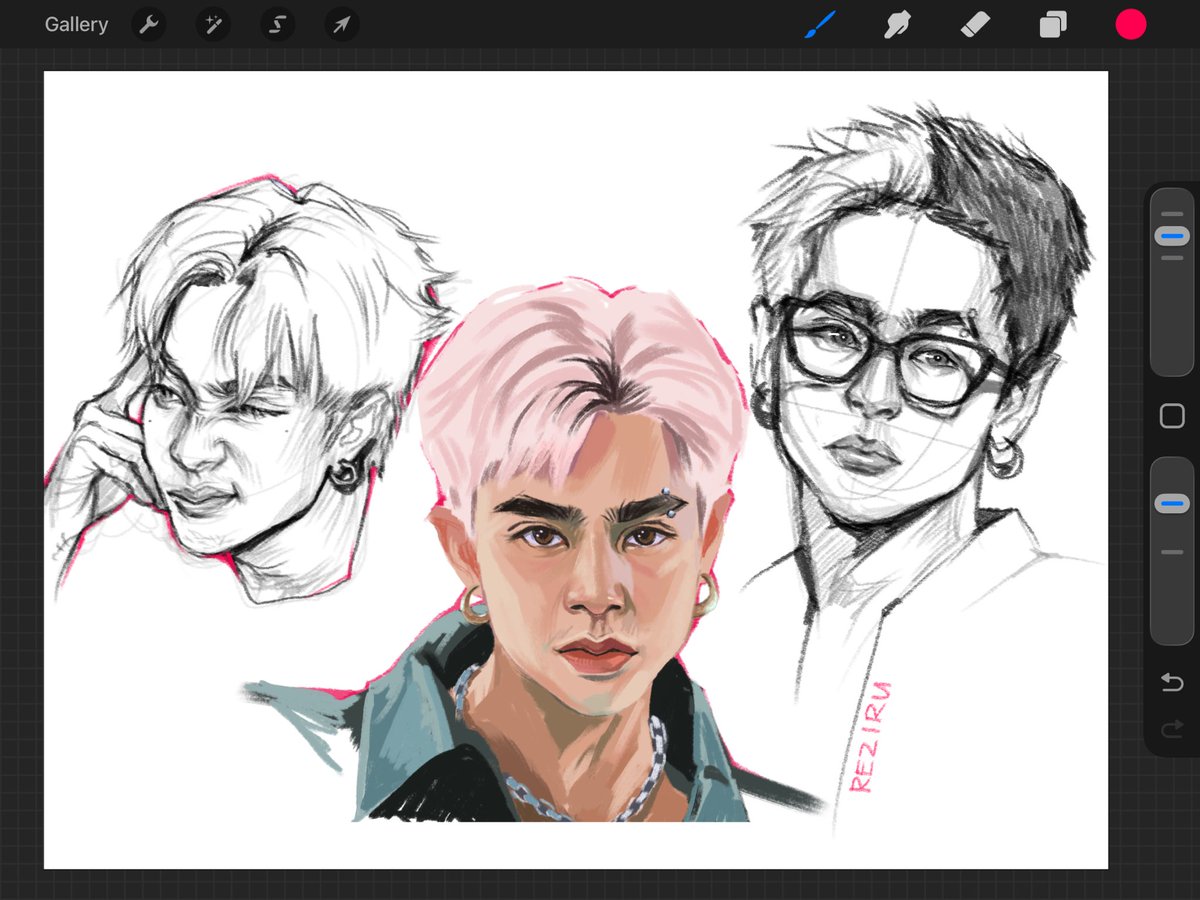Image resolution: width=1200 pixels, height=900 pixels.
Task: Activate the Transform arrow tool
Action: pos(341,25)
